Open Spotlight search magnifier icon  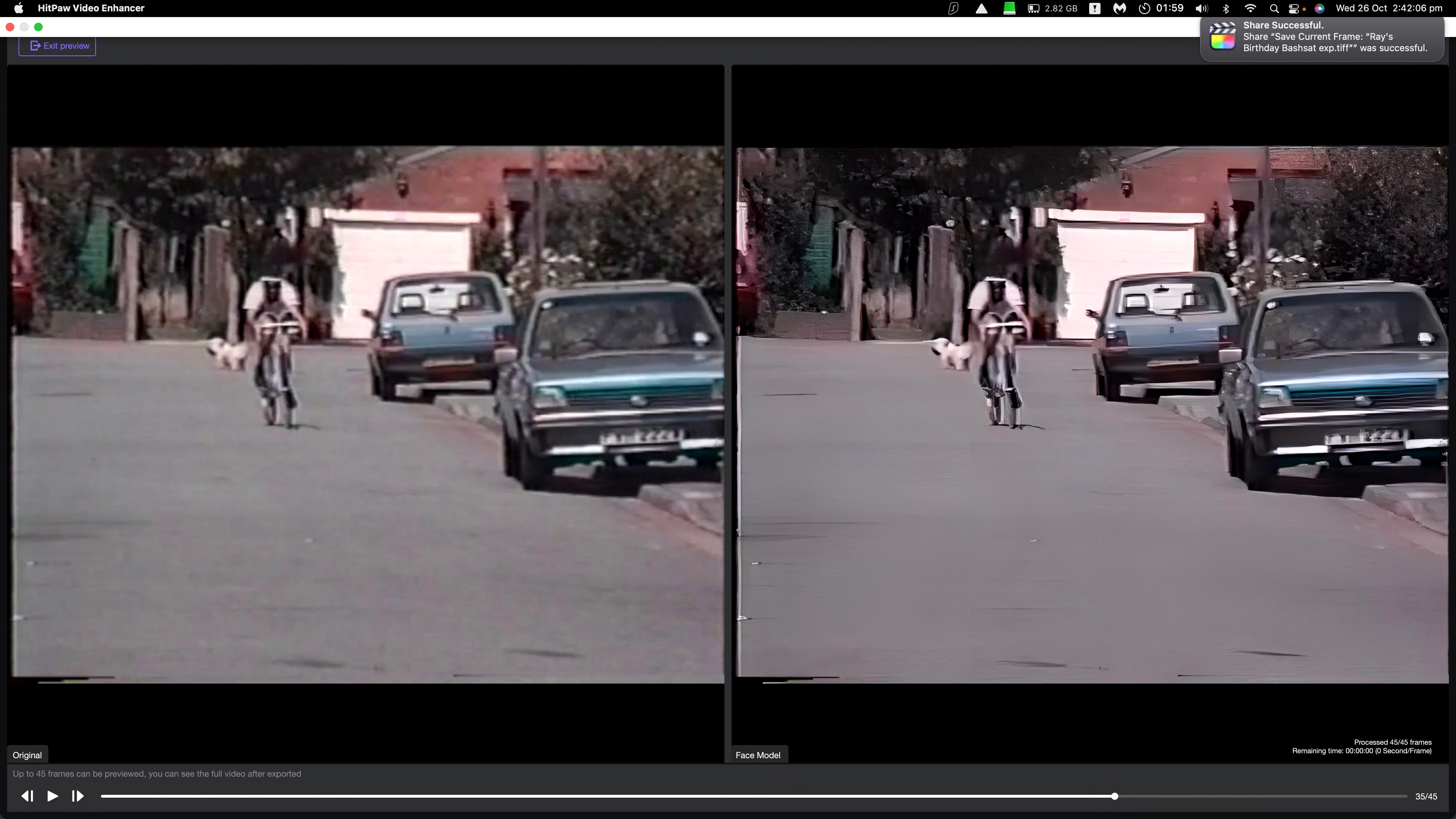tap(1274, 8)
